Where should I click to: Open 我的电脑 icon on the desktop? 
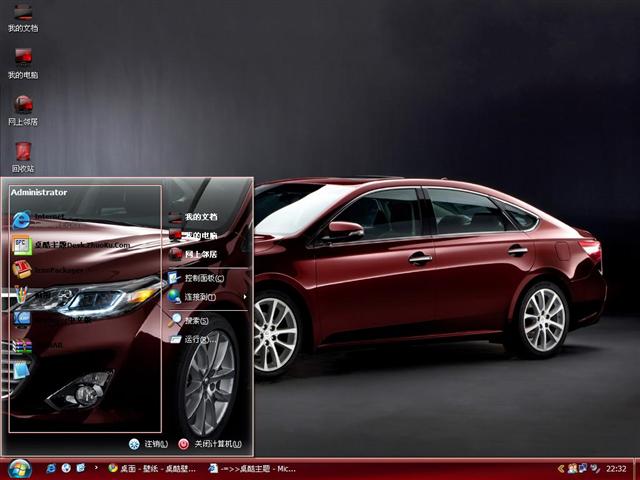23,64
